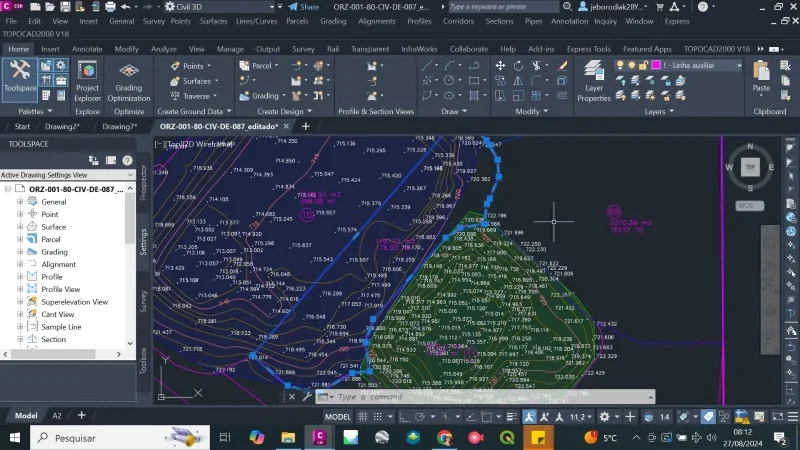
Task: Toggle MODEL space button in status bar
Action: [338, 417]
